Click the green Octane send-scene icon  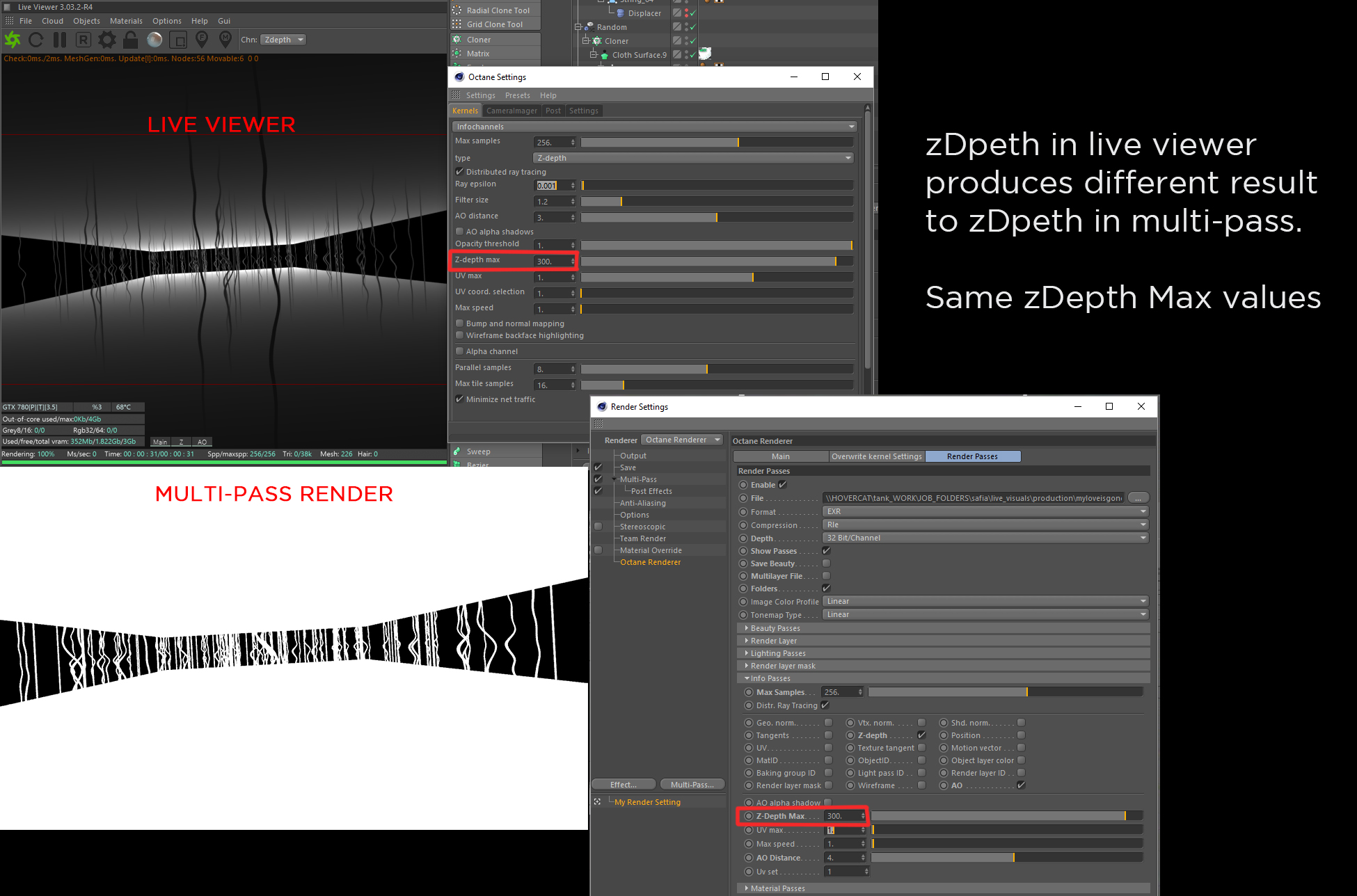click(x=13, y=40)
